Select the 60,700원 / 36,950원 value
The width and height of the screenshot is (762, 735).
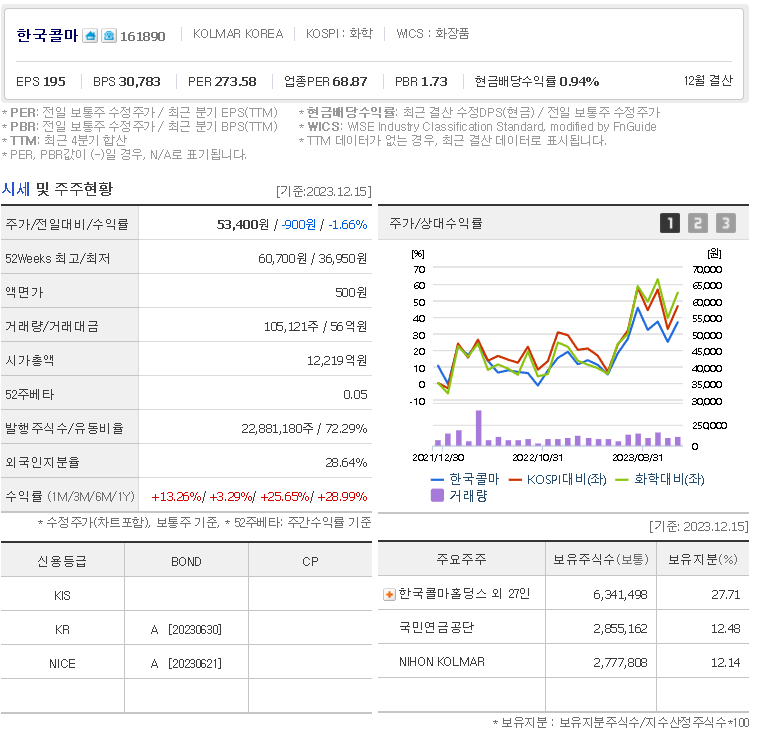click(312, 258)
